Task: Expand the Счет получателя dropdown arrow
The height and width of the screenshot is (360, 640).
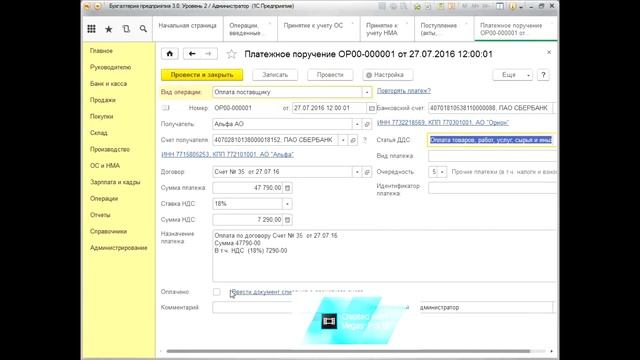Action: [343, 140]
